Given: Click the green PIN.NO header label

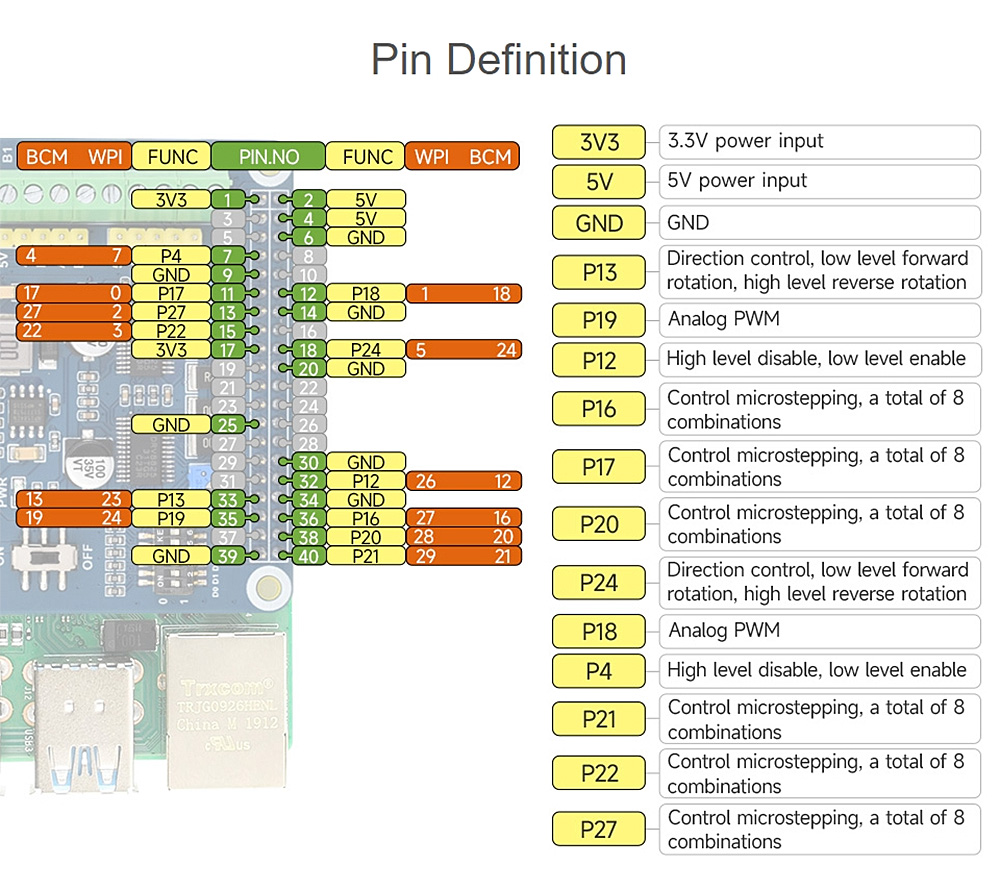Looking at the screenshot, I should pyautogui.click(x=268, y=156).
